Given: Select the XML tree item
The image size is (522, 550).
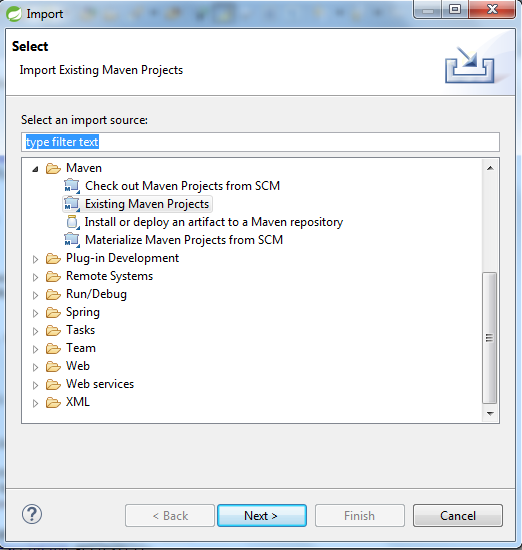Looking at the screenshot, I should [78, 402].
